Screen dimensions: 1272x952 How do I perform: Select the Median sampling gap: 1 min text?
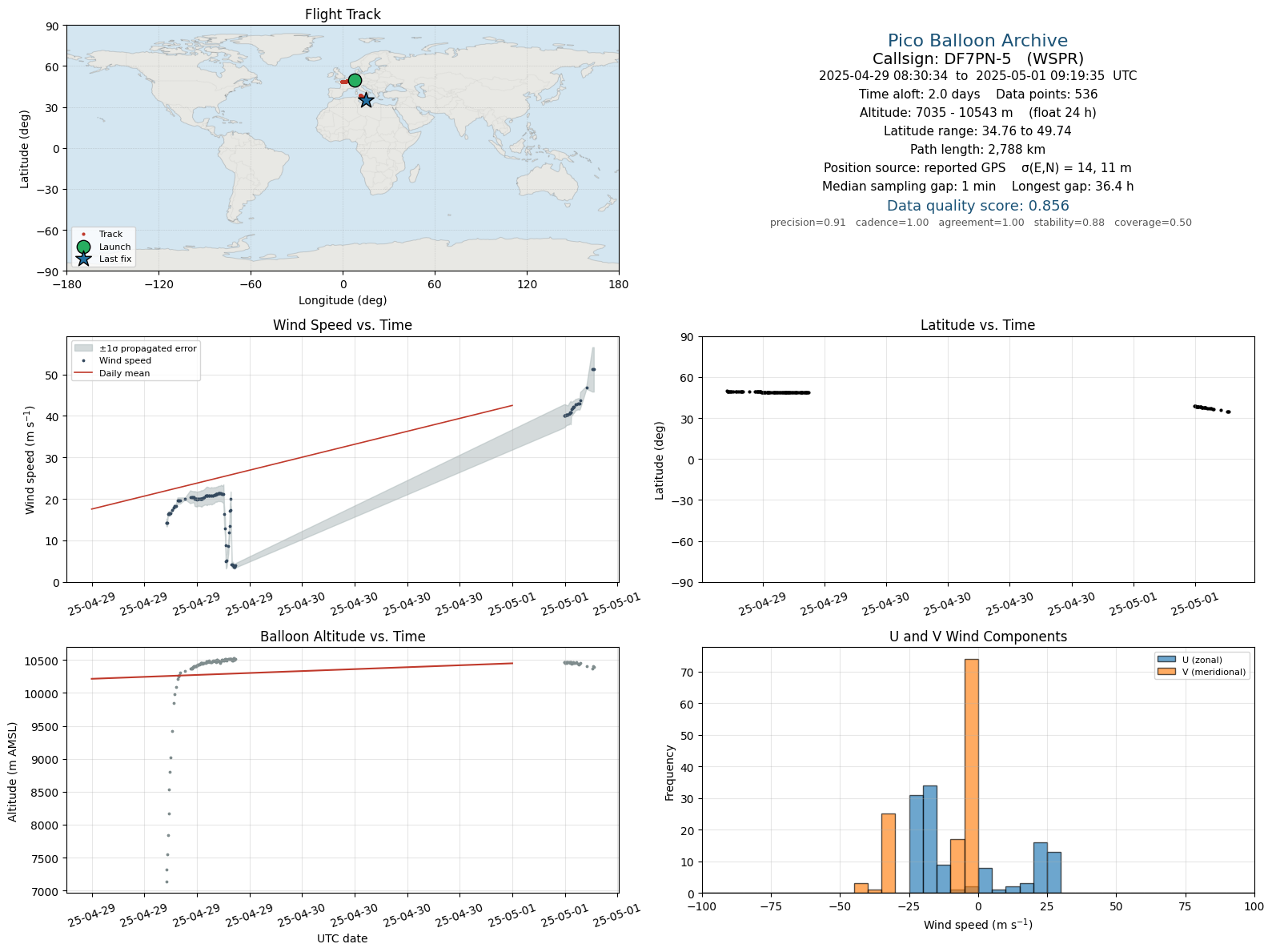909,187
